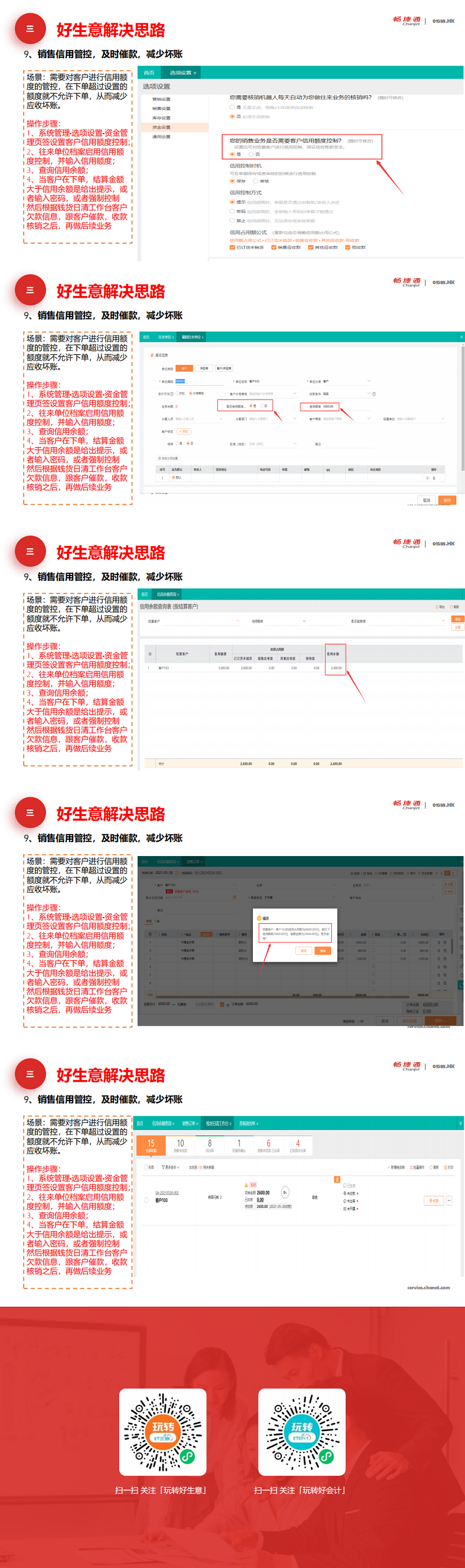This screenshot has width=465, height=1568.
Task: Select the 10 到期未收款 card
Action: tap(180, 1146)
